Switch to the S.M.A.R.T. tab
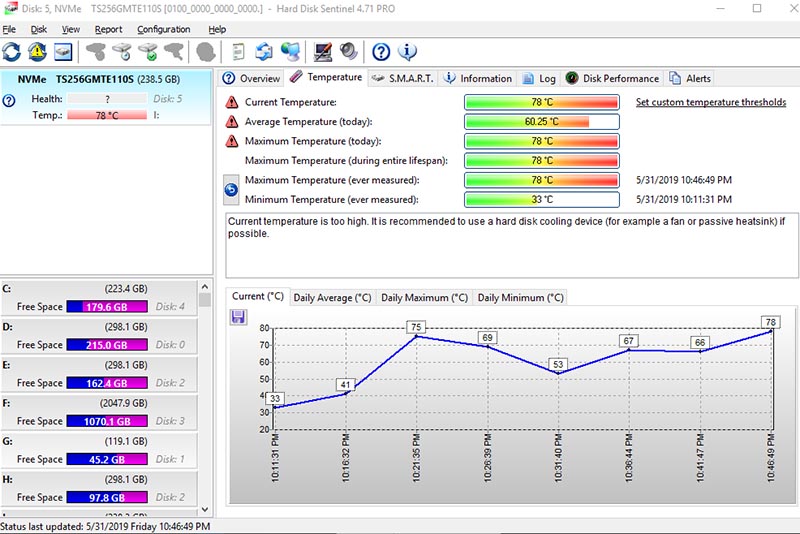The image size is (800, 534). coord(403,79)
